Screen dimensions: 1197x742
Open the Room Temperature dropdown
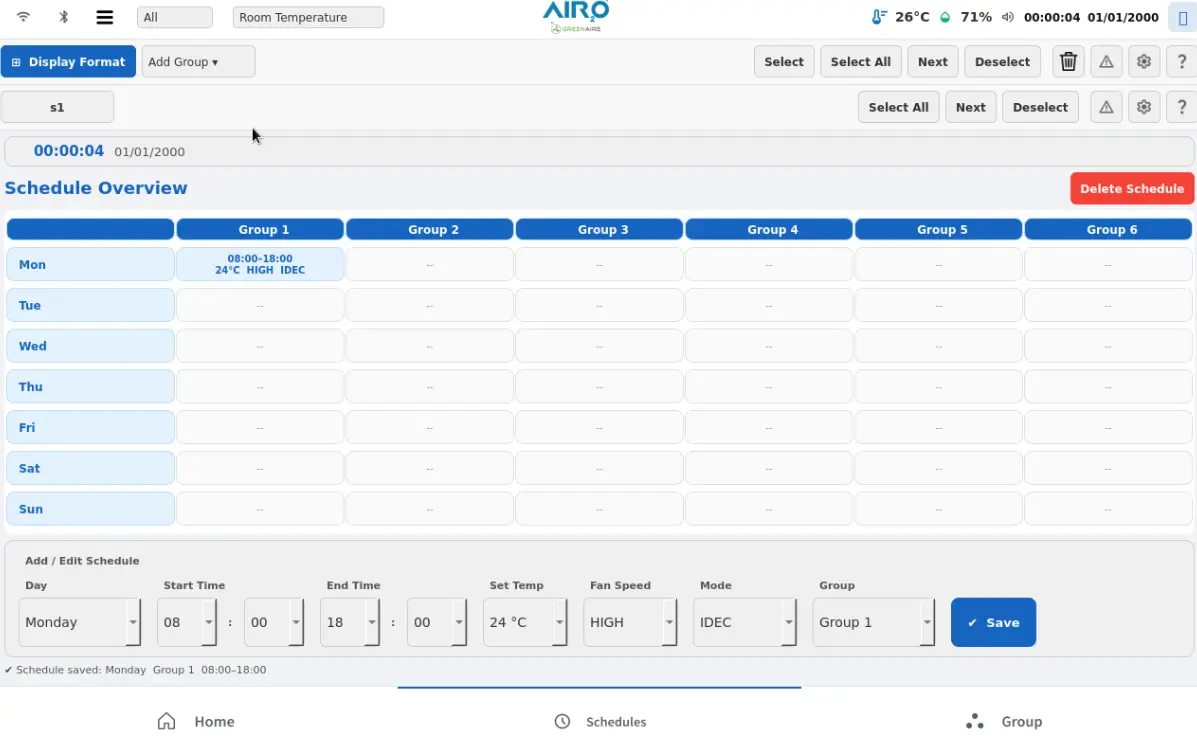[308, 17]
